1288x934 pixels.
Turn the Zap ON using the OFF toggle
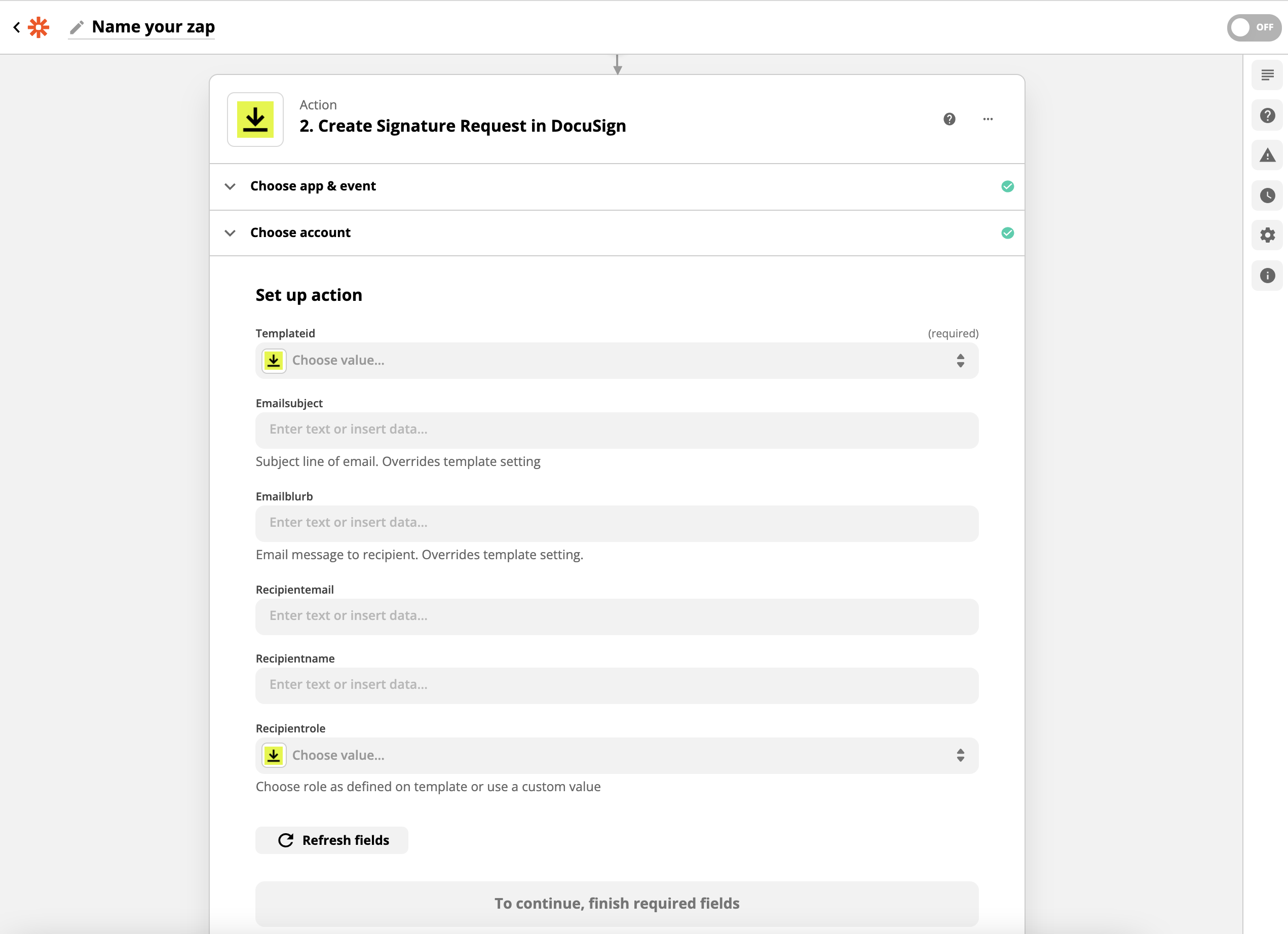(x=1254, y=27)
